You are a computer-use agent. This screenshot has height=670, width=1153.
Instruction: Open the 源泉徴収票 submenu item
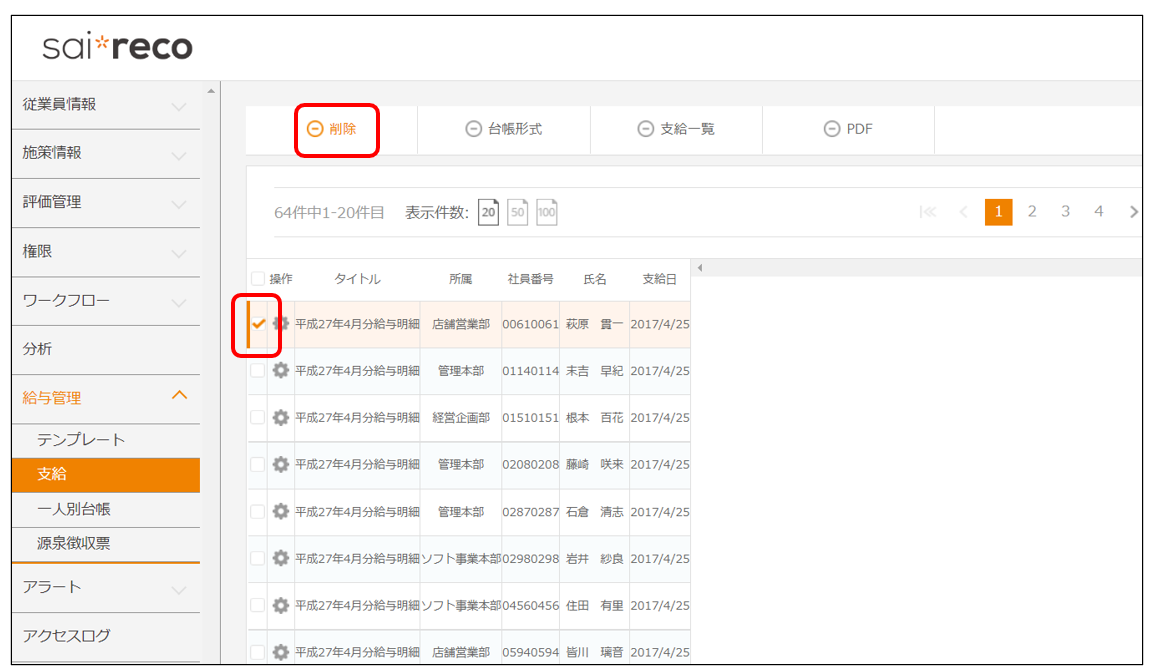(74, 543)
